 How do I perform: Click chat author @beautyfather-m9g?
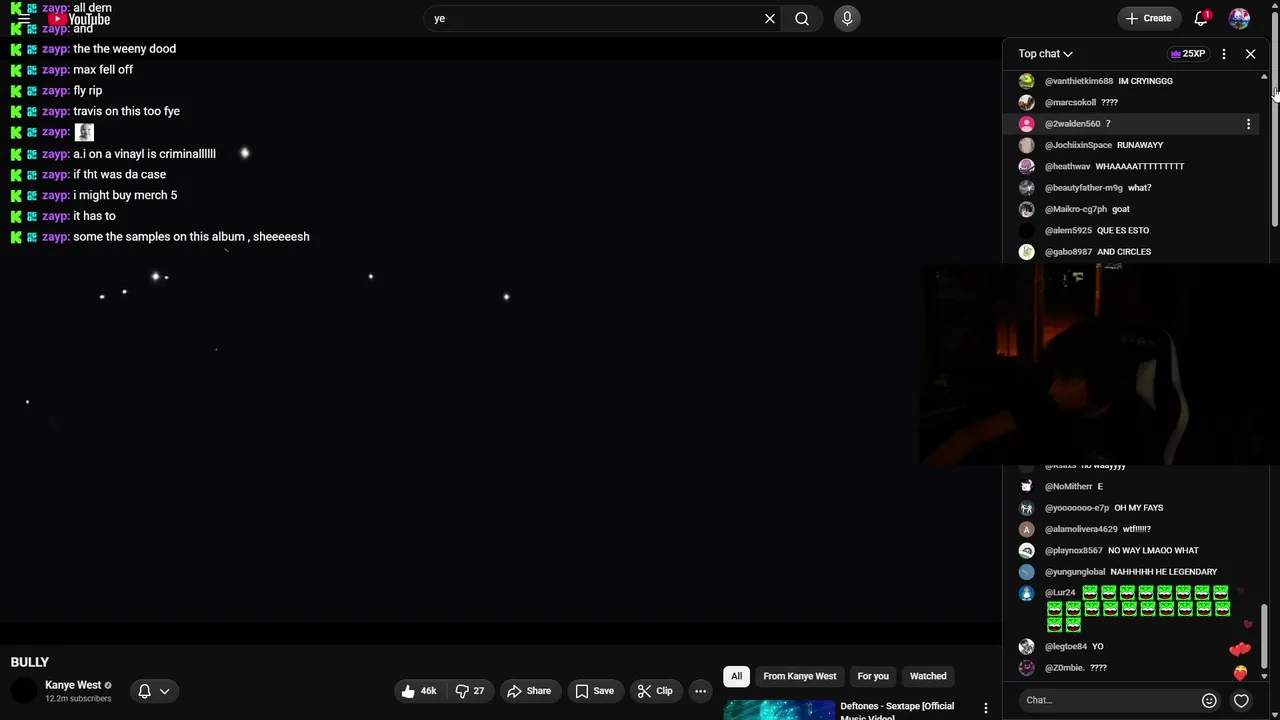1084,188
